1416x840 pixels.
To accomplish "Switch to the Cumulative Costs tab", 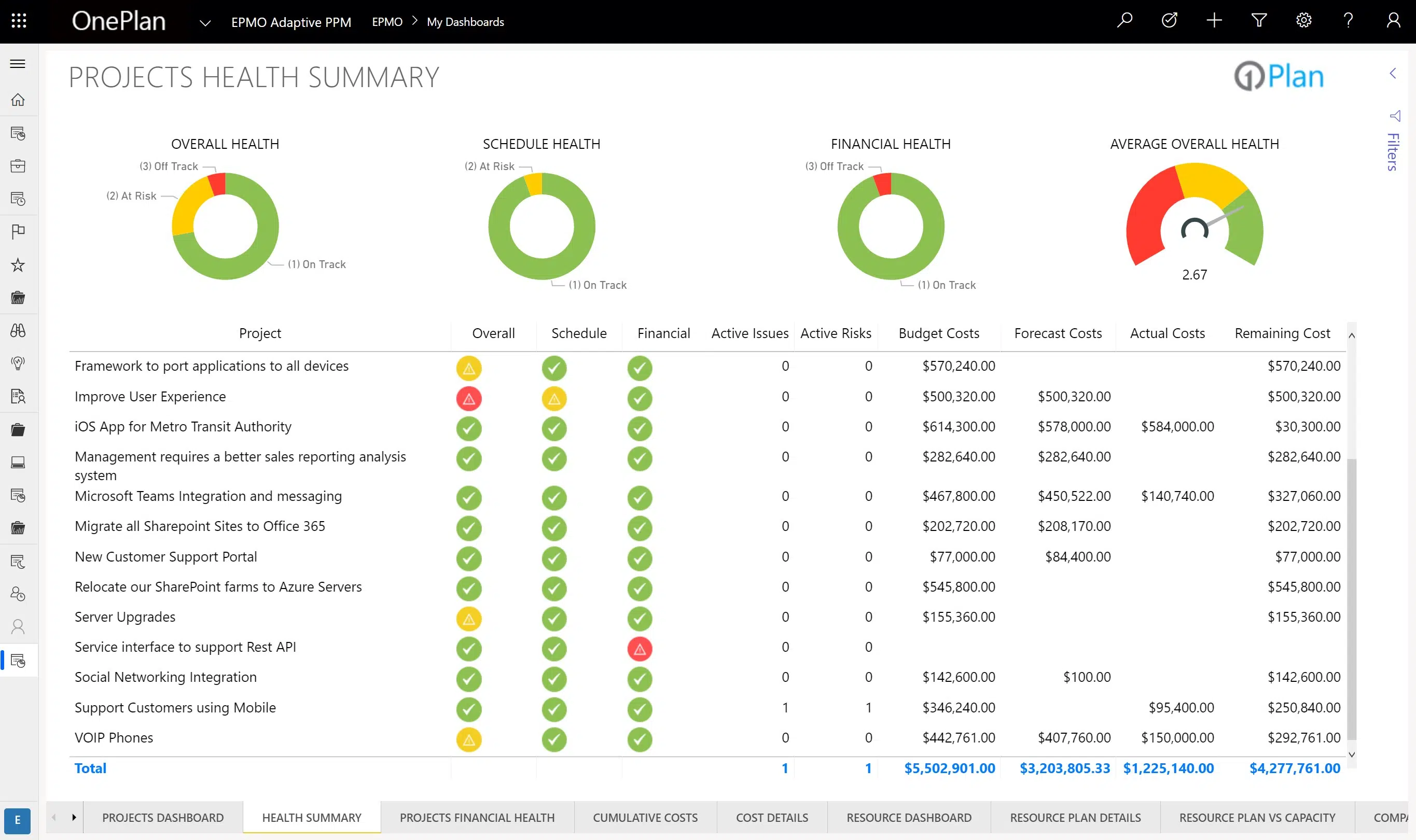I will (x=645, y=817).
